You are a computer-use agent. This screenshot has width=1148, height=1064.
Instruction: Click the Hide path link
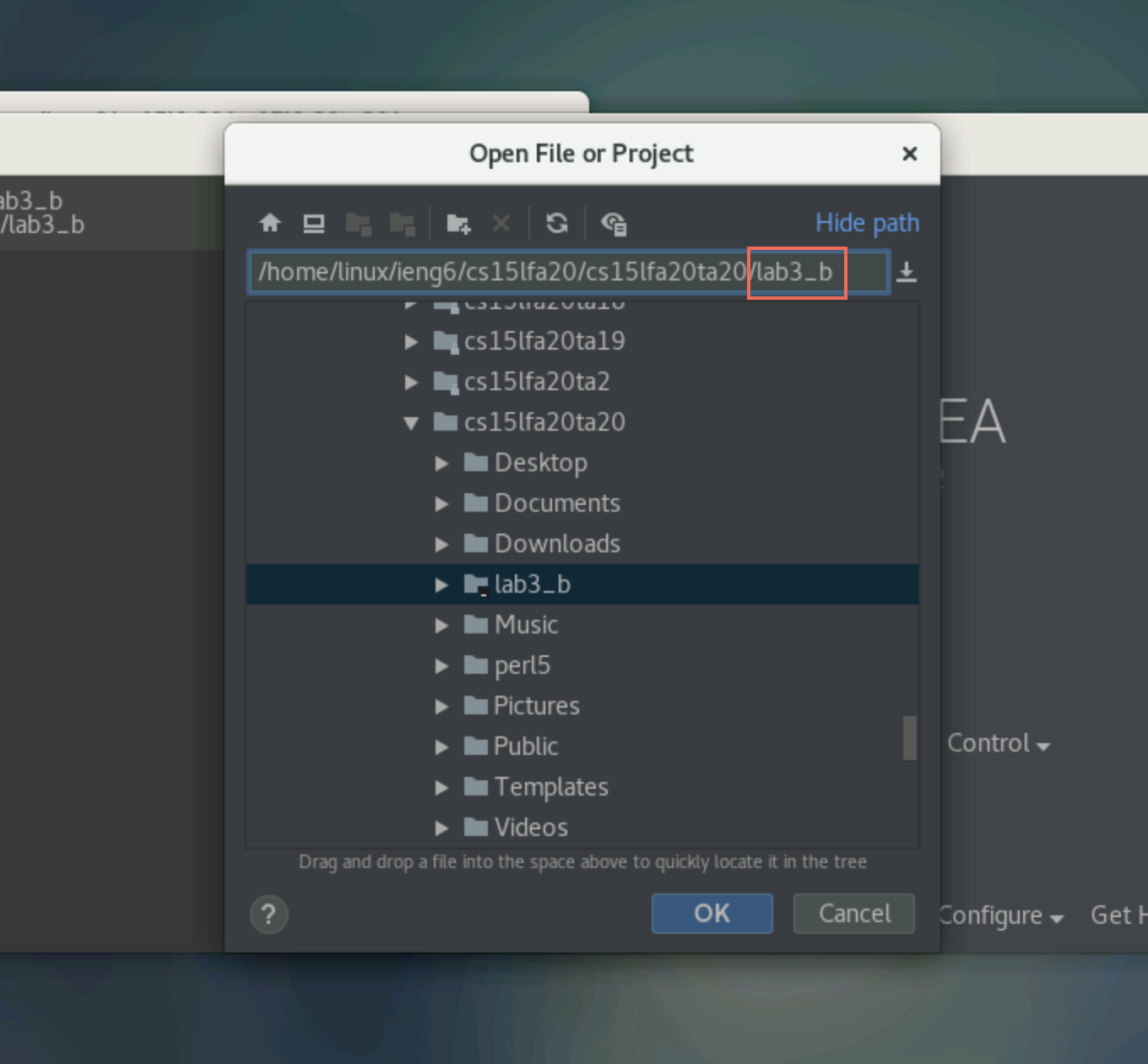(x=866, y=223)
